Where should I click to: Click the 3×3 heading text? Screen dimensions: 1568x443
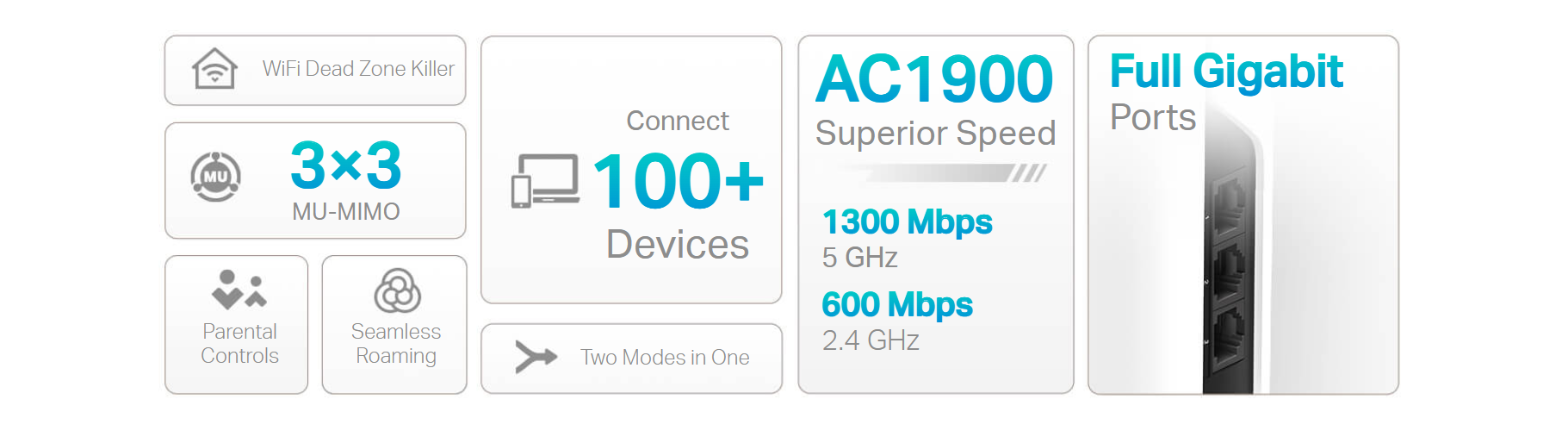click(x=346, y=165)
